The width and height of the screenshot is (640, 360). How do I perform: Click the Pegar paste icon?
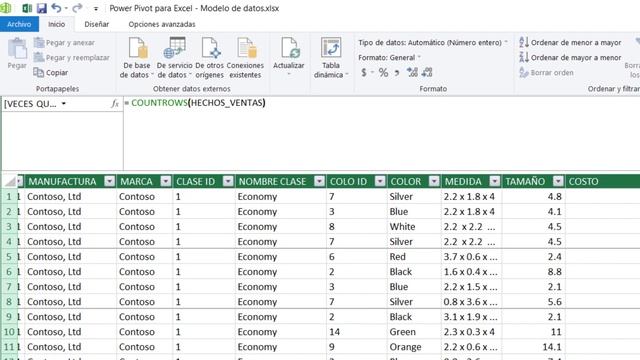tap(17, 49)
